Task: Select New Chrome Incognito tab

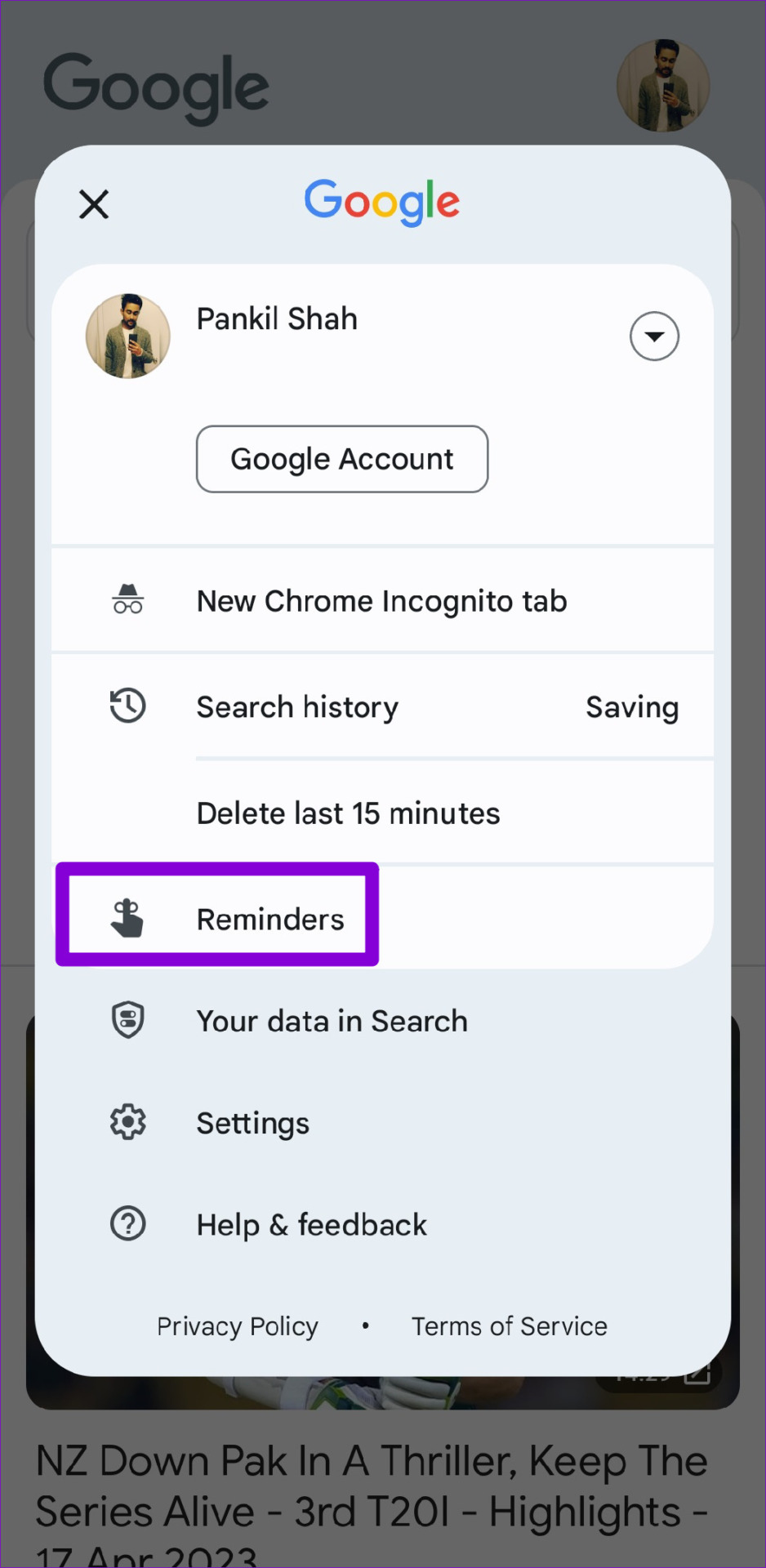Action: click(x=382, y=600)
